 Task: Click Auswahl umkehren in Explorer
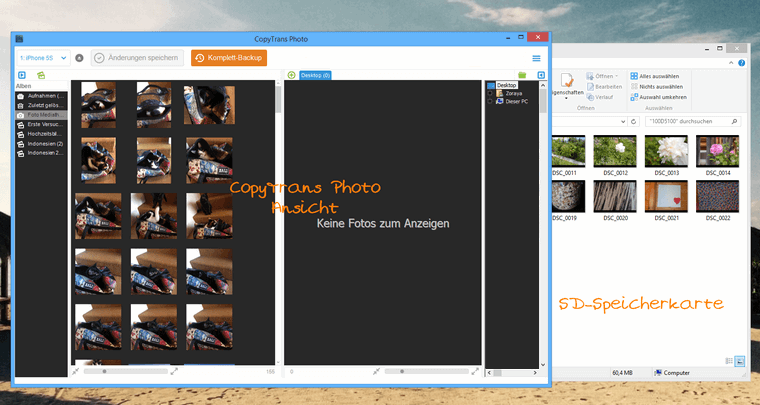(659, 97)
